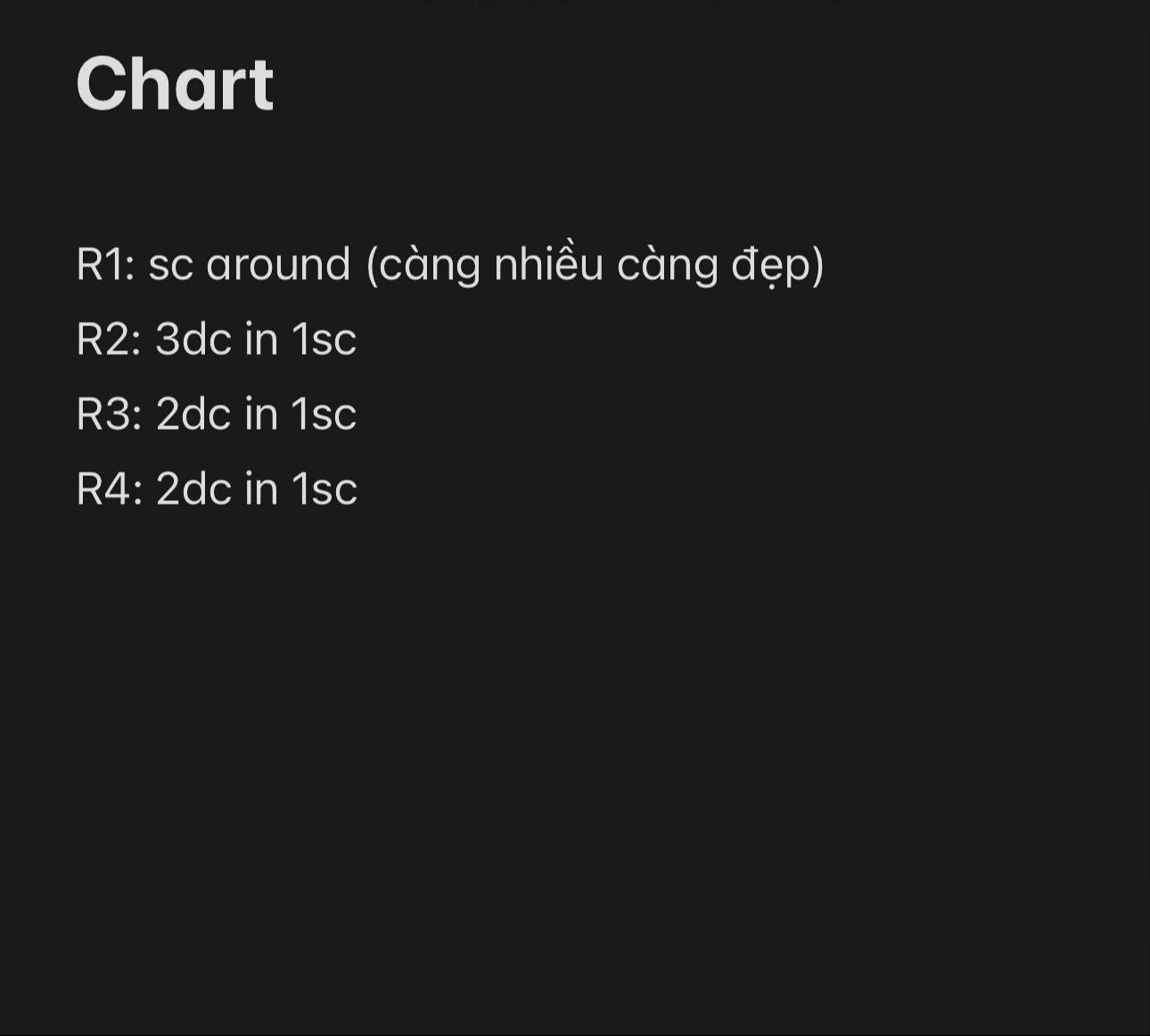Screen dimensions: 1150x1036
Task: Click the word "nhiều" in the R1 line
Action: click(x=548, y=265)
